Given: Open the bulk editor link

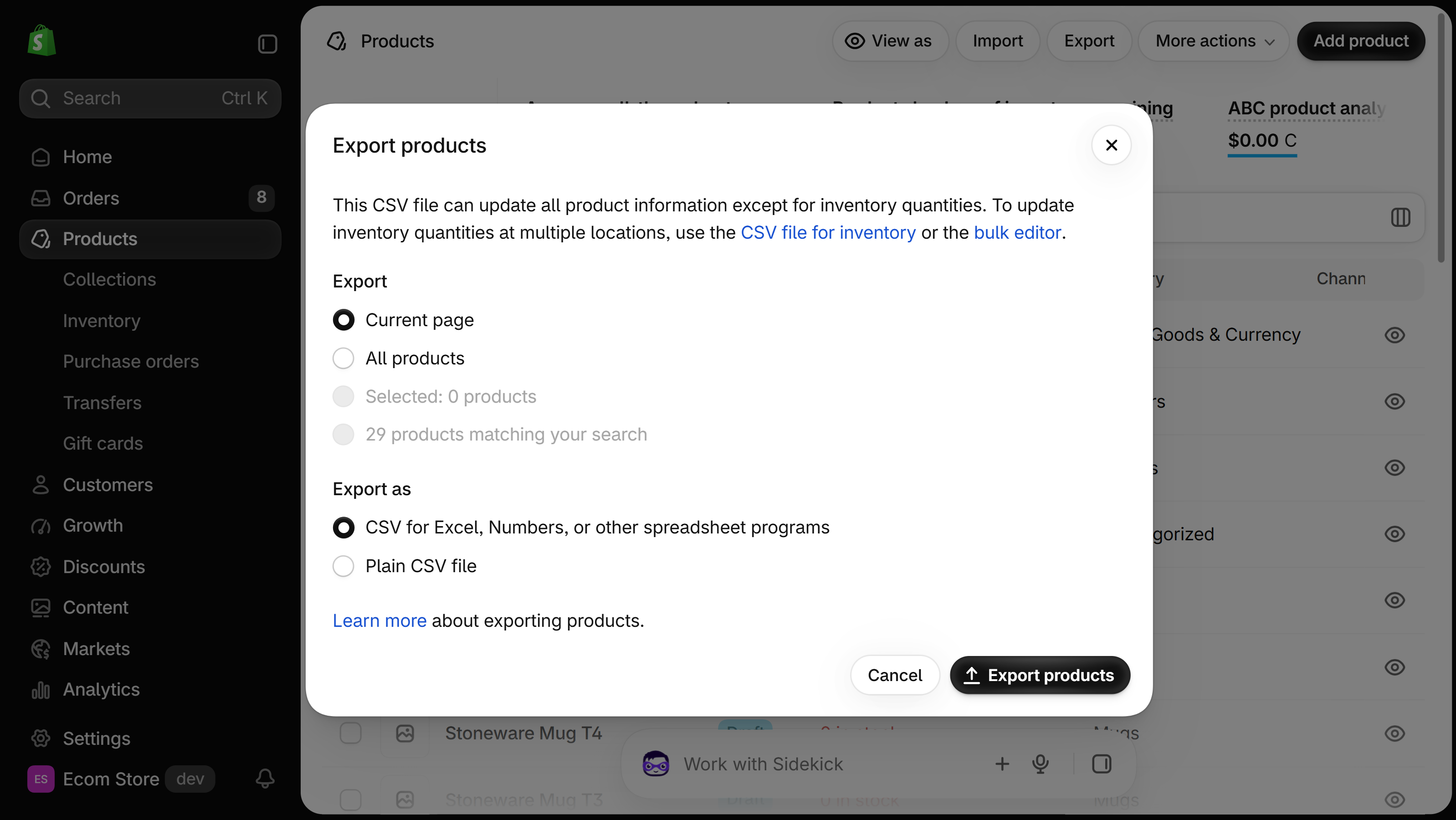Looking at the screenshot, I should (1017, 232).
